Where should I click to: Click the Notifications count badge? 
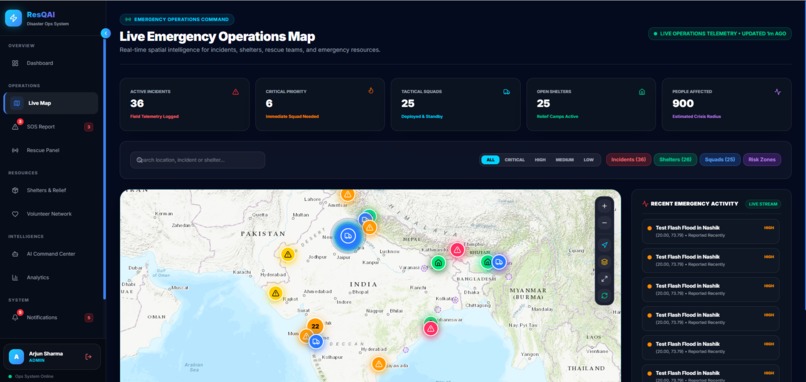[88, 318]
